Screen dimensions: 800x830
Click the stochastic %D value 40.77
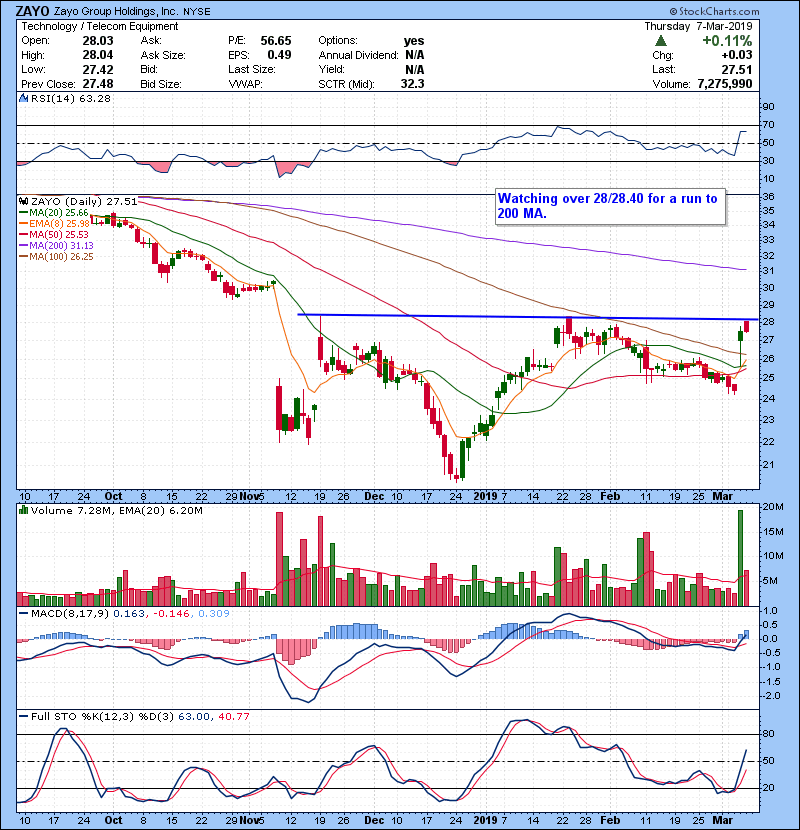[233, 717]
